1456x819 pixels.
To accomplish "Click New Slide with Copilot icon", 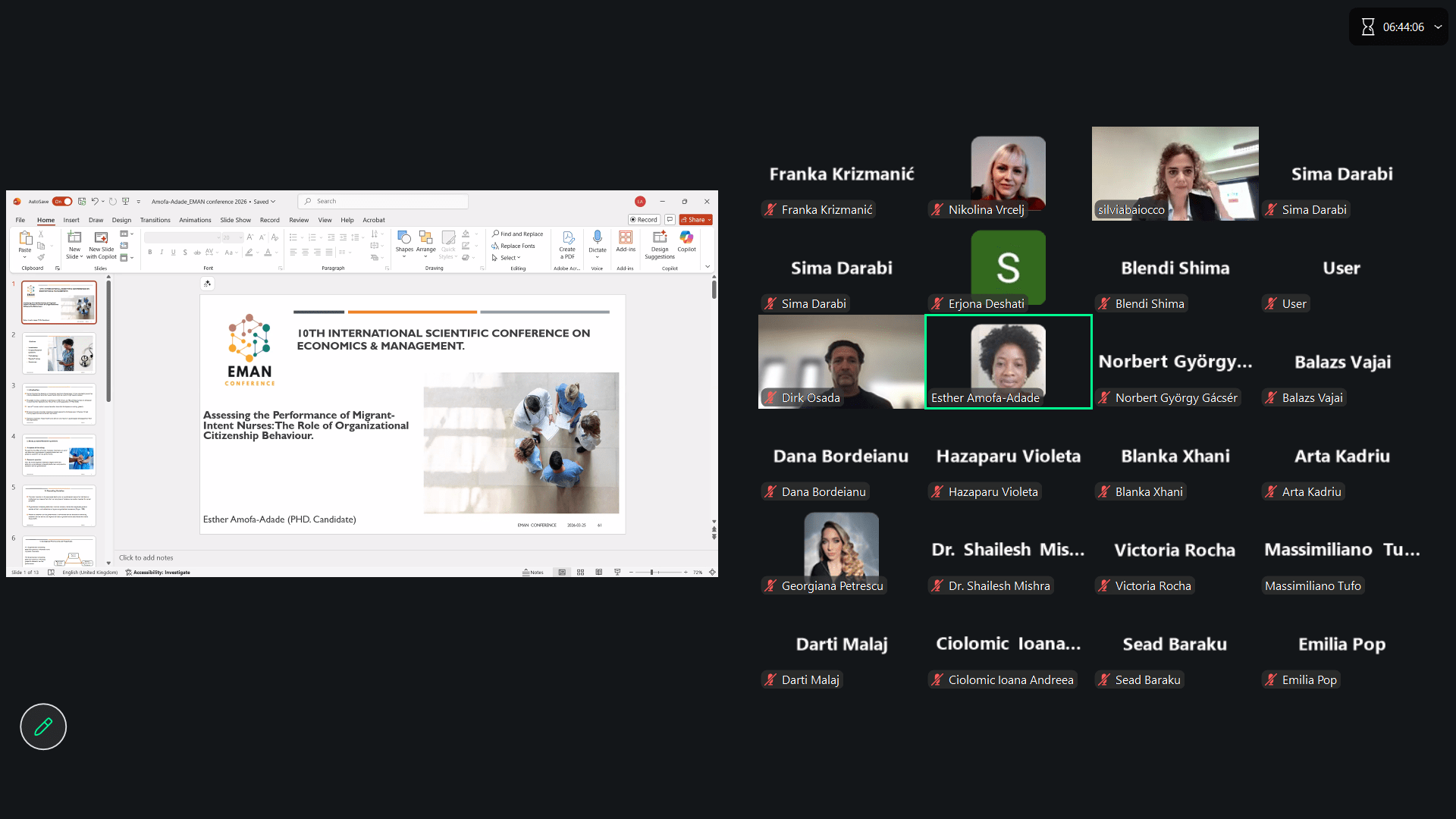I will tap(101, 238).
